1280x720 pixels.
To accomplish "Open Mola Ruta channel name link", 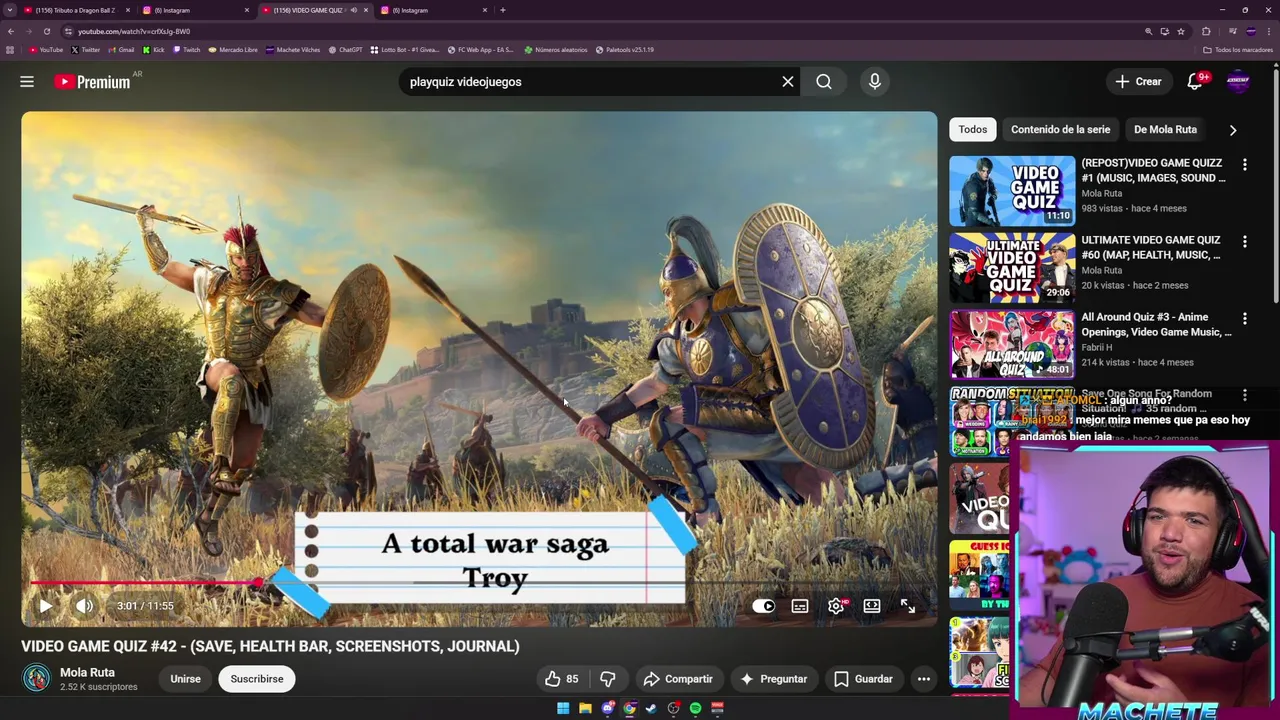I will (87, 673).
